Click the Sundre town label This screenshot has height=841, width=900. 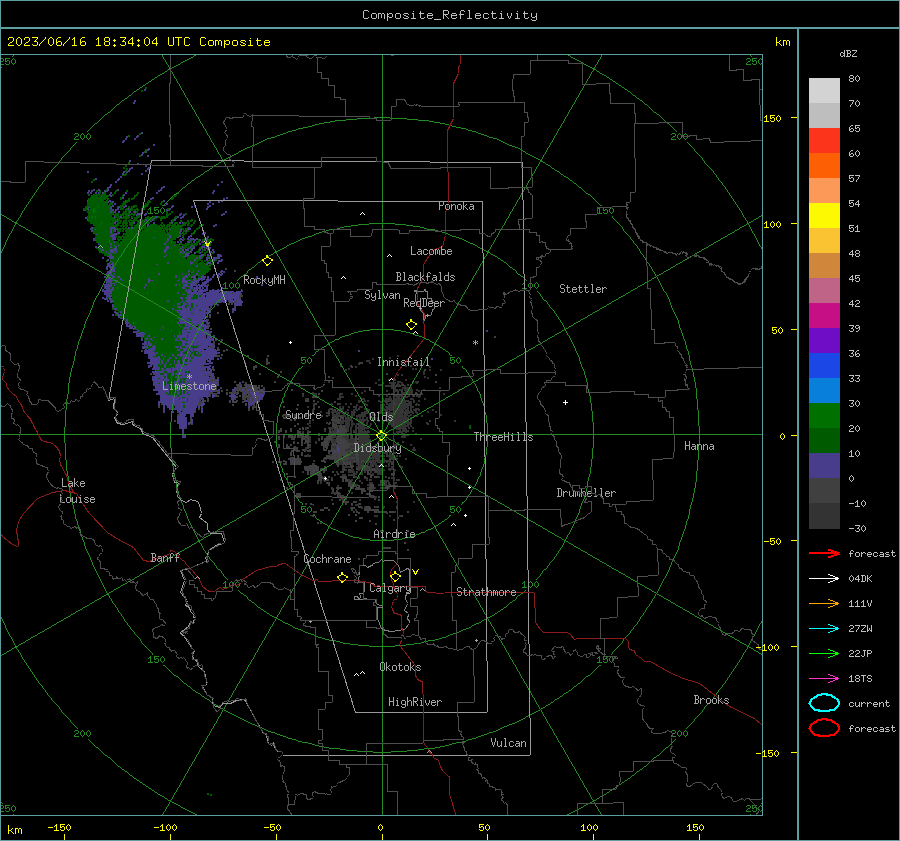(303, 415)
